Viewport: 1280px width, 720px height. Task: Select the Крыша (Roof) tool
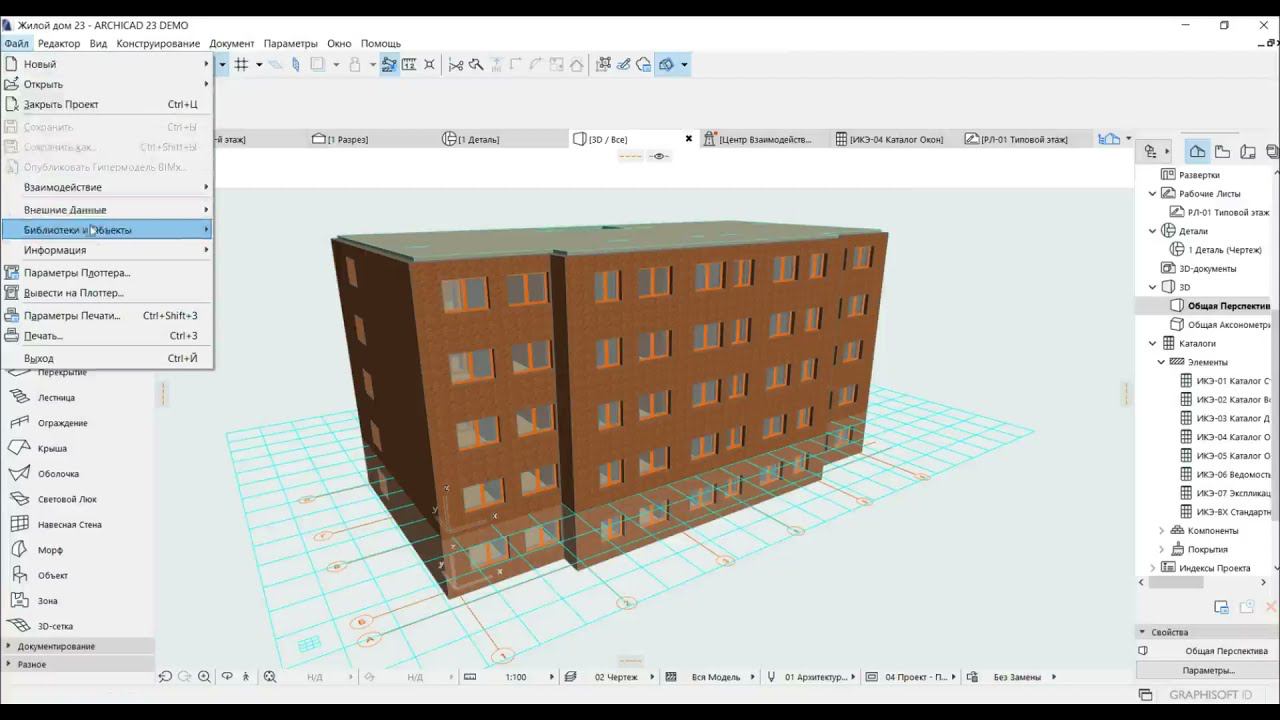coord(51,448)
